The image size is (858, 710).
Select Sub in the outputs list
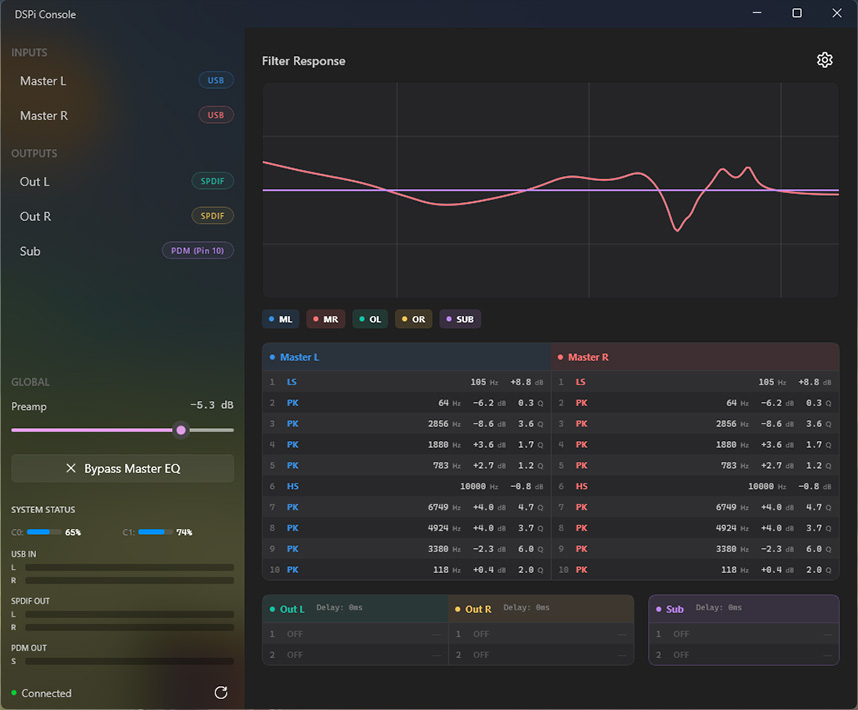coord(30,251)
